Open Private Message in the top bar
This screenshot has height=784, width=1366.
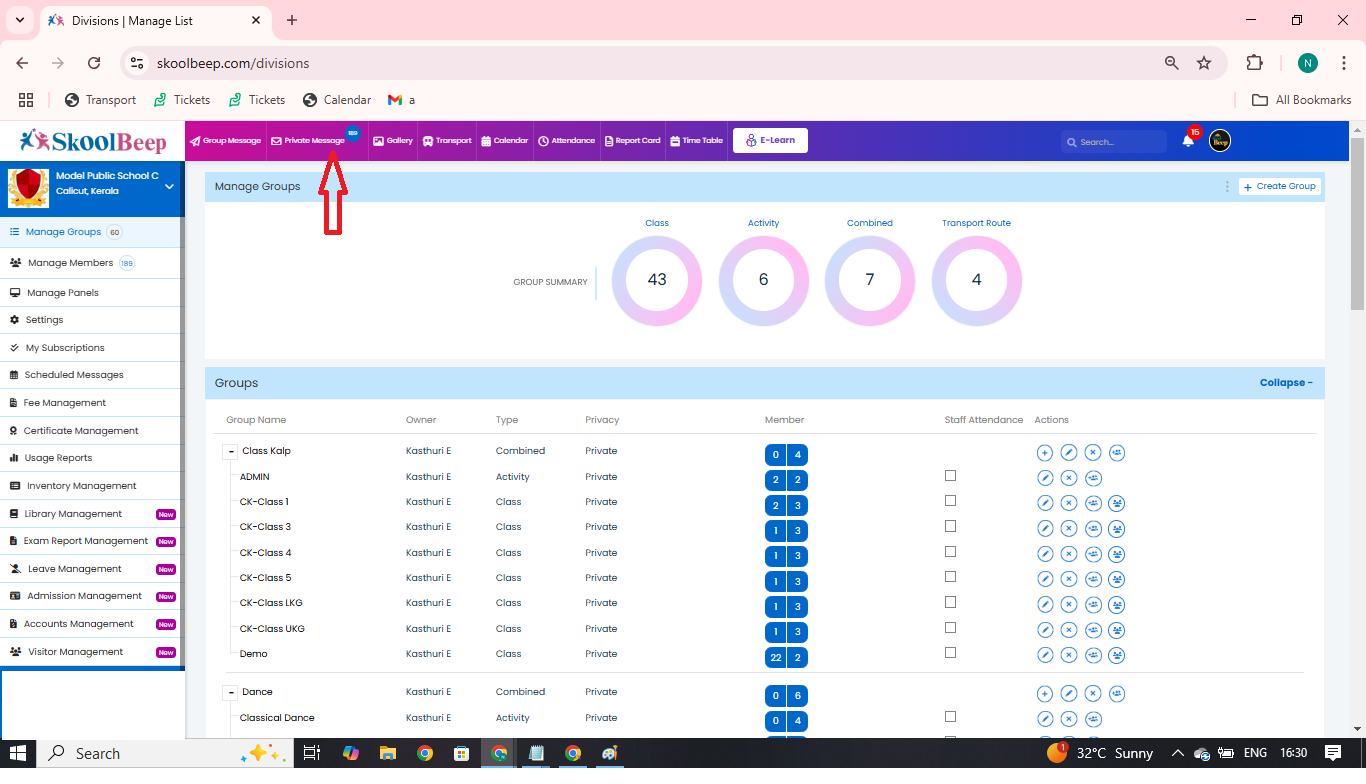[308, 141]
